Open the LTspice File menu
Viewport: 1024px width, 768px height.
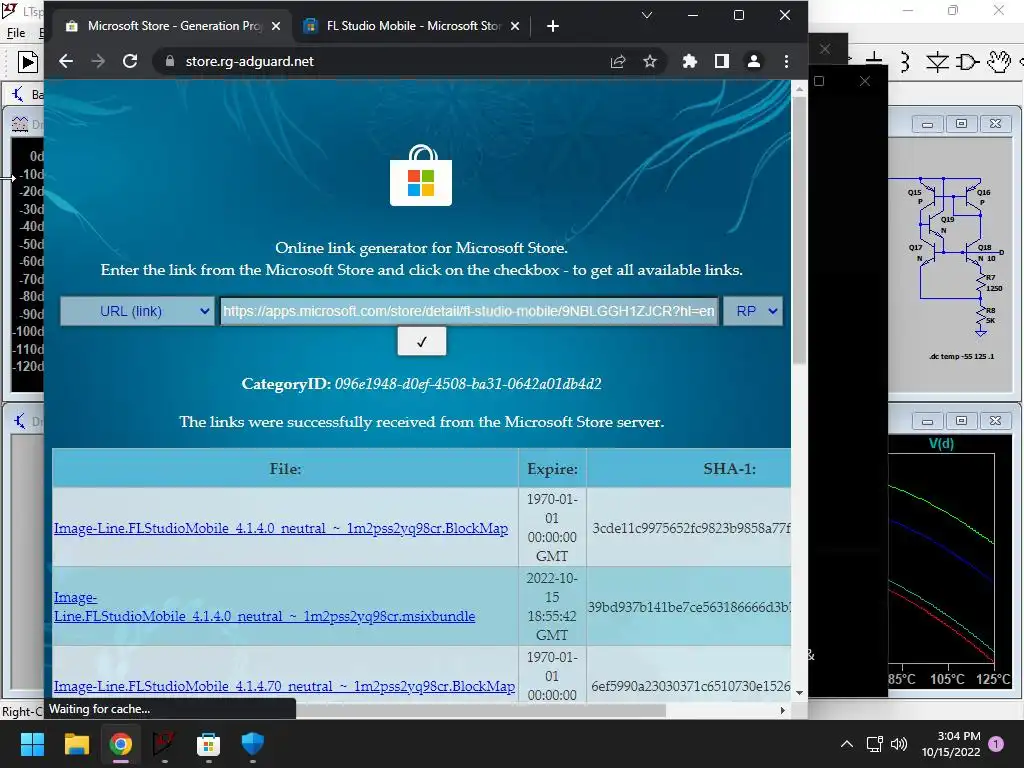click(16, 33)
